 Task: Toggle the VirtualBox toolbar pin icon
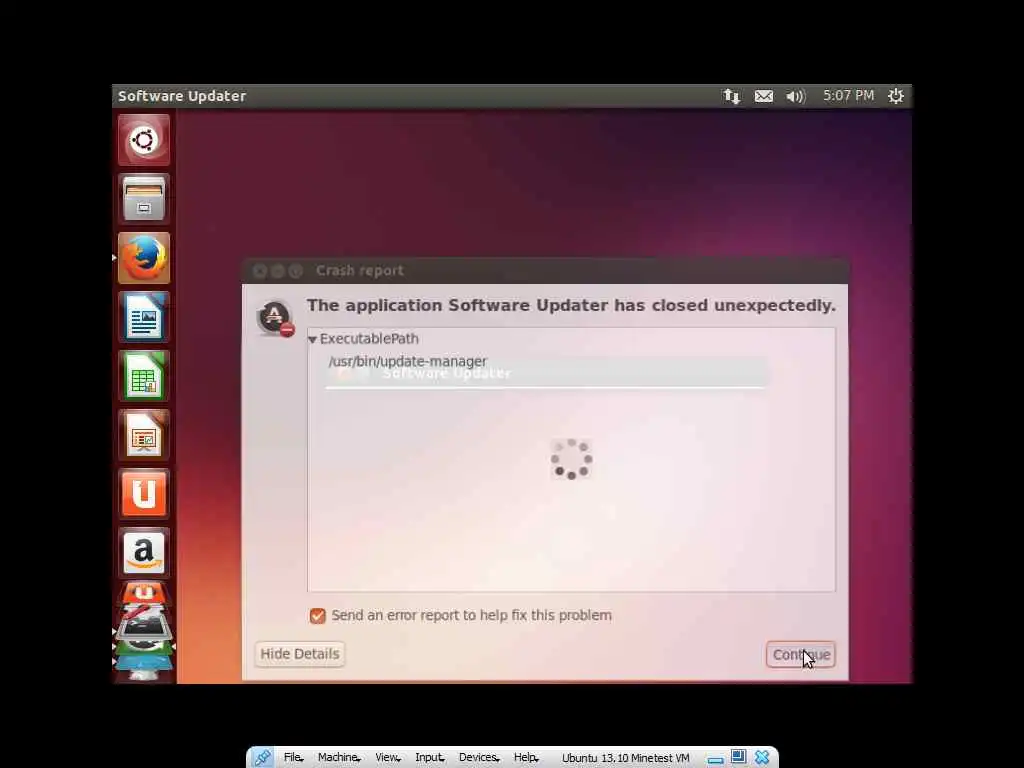(263, 758)
